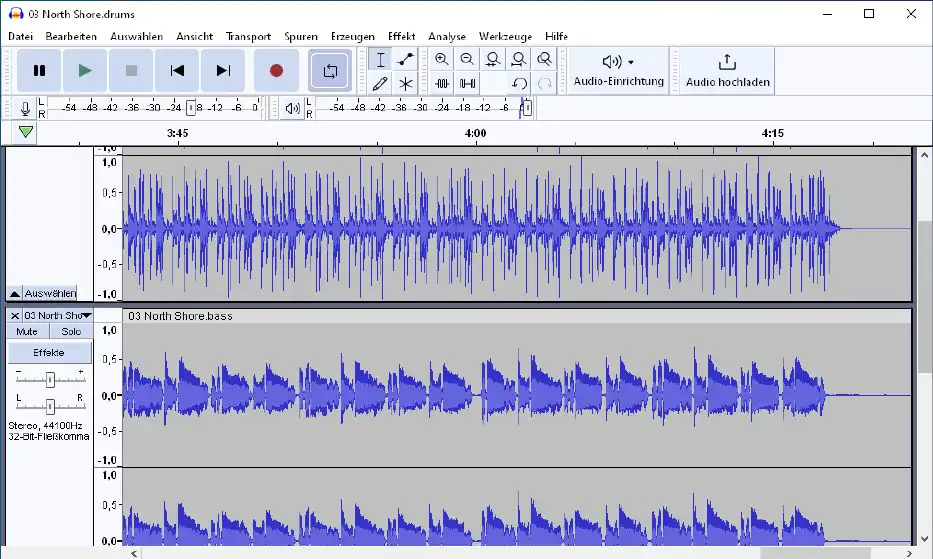Select the Multi-tool asterisk icon

coord(406,84)
